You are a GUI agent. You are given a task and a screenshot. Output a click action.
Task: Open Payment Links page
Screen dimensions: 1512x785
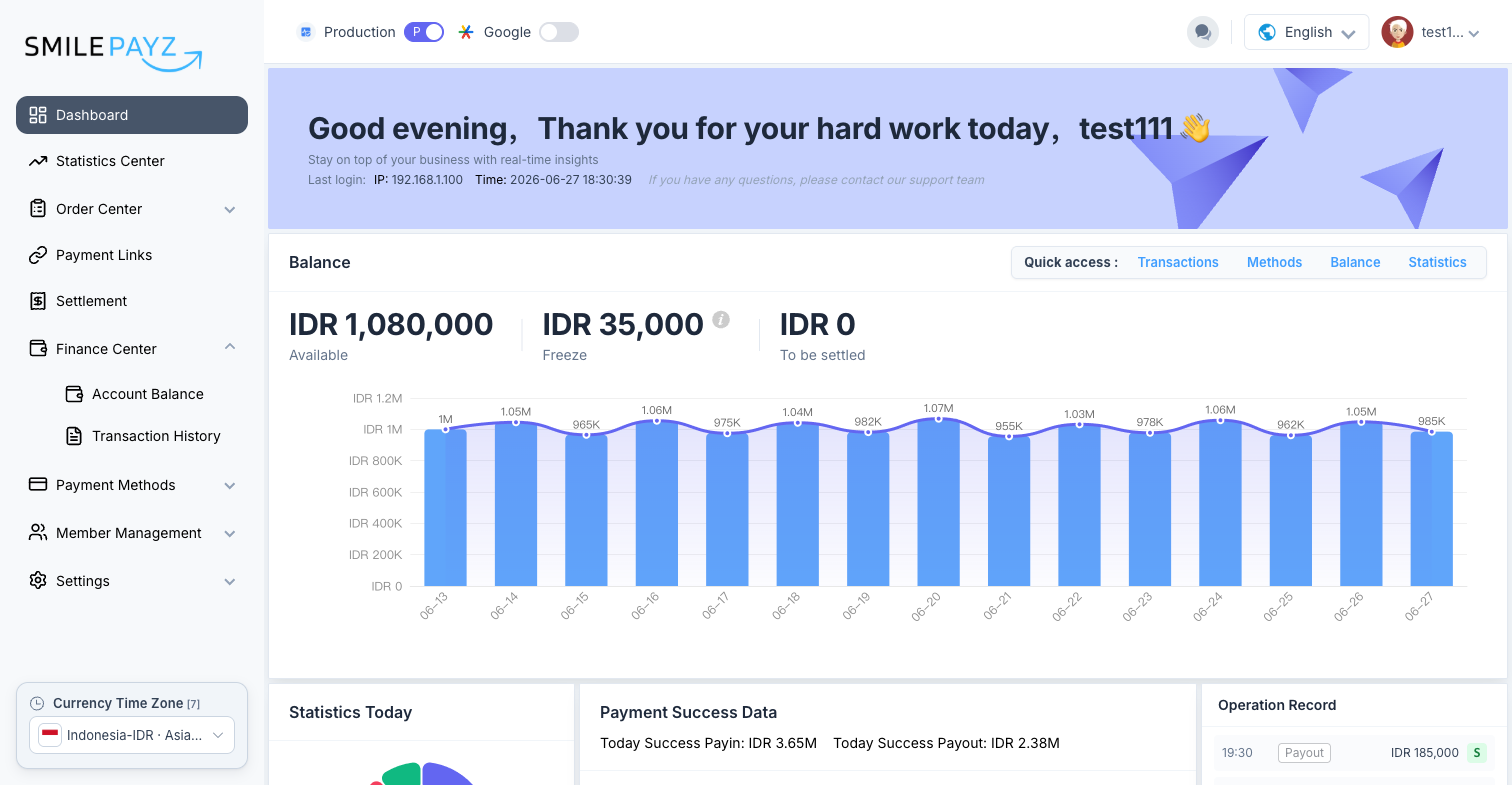132,255
